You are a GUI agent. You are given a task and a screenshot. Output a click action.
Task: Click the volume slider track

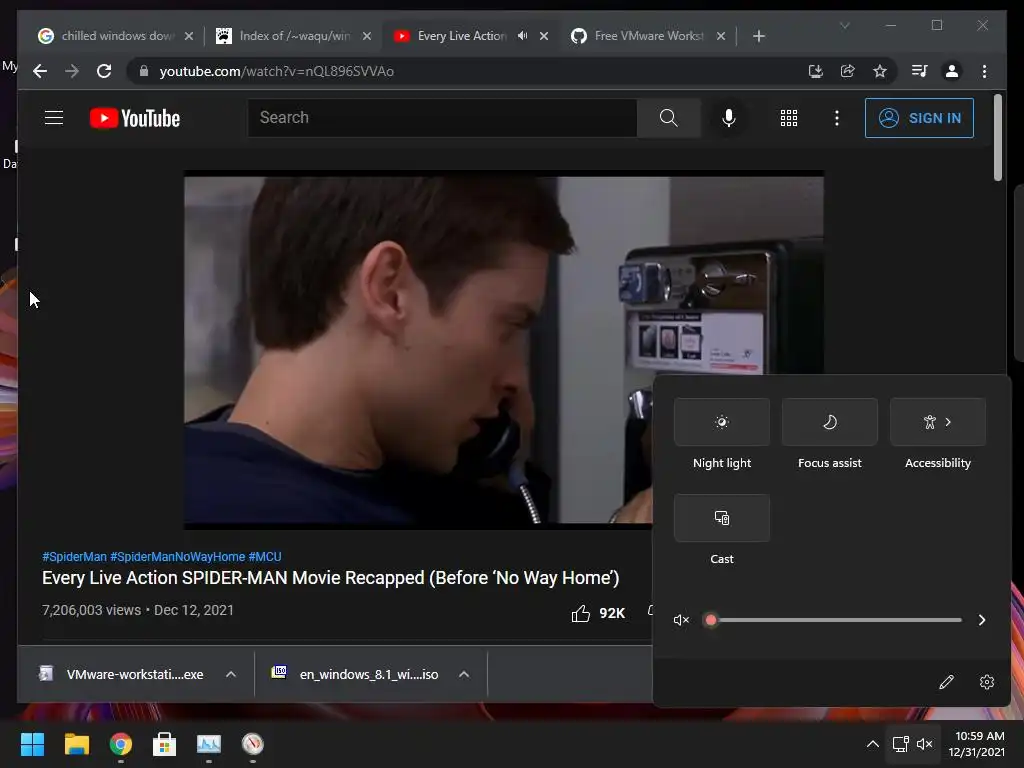pos(836,620)
